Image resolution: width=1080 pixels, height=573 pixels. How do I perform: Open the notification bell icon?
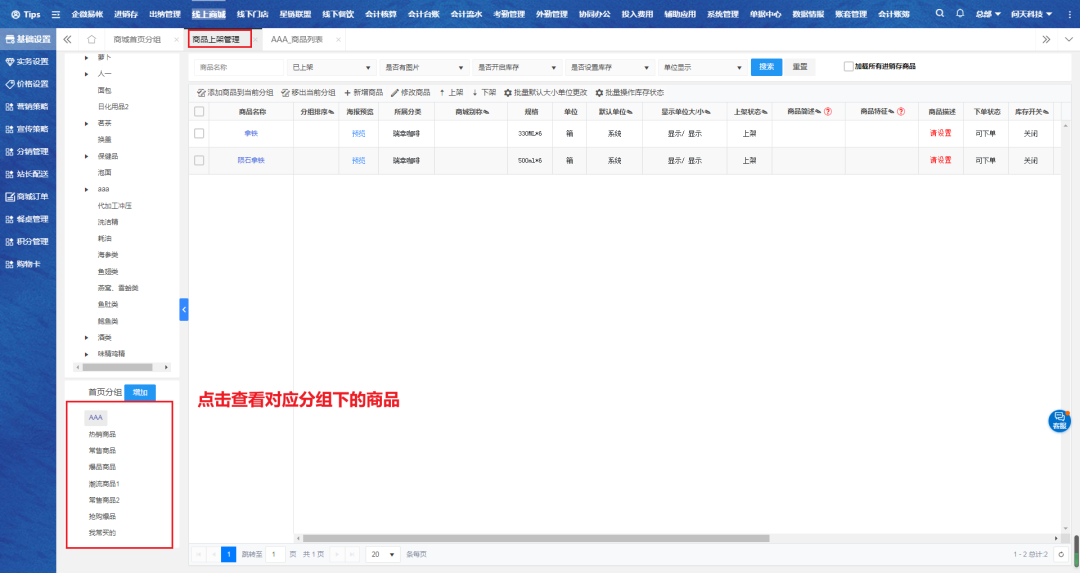tap(960, 14)
